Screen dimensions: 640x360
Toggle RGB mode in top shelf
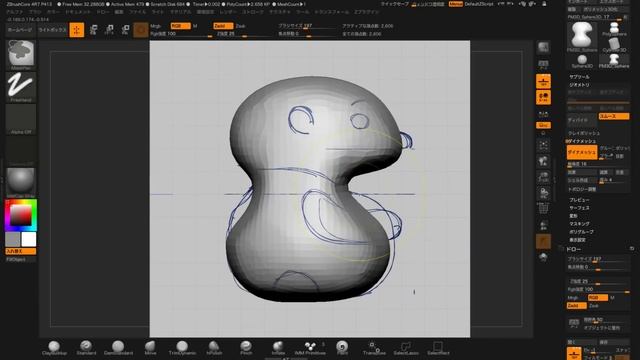click(180, 26)
